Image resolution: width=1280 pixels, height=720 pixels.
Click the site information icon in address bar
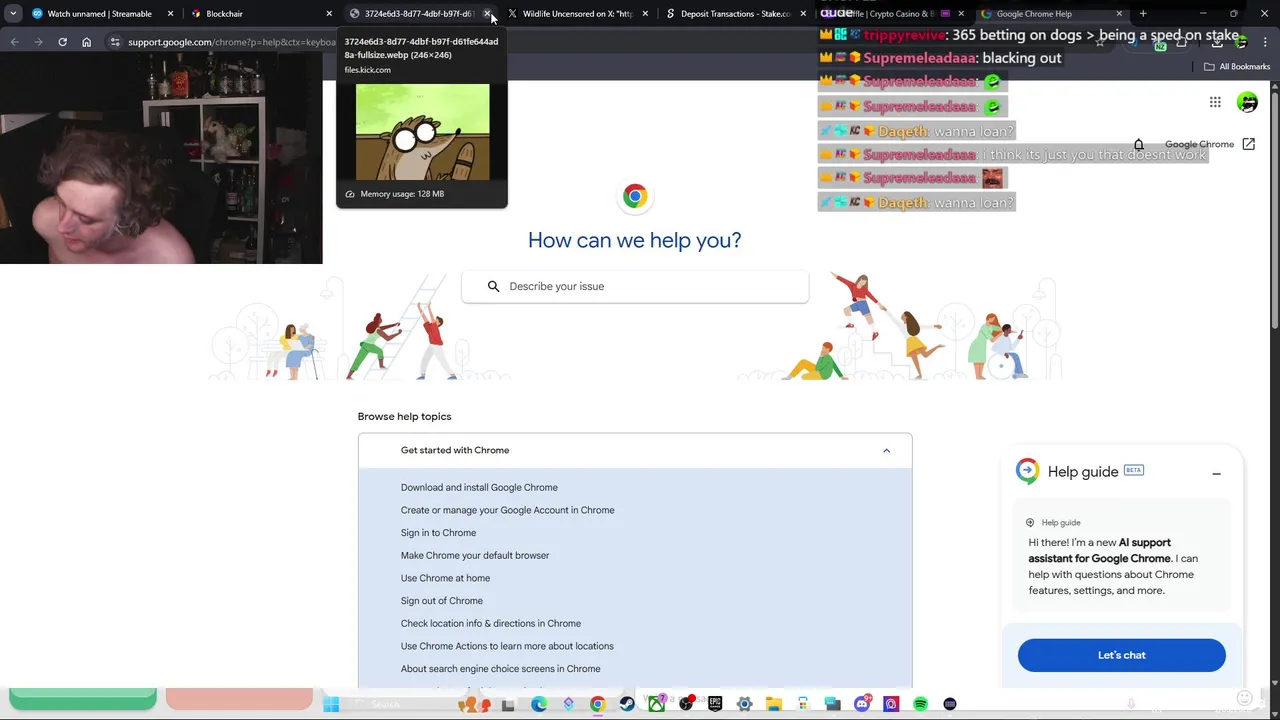tap(115, 42)
